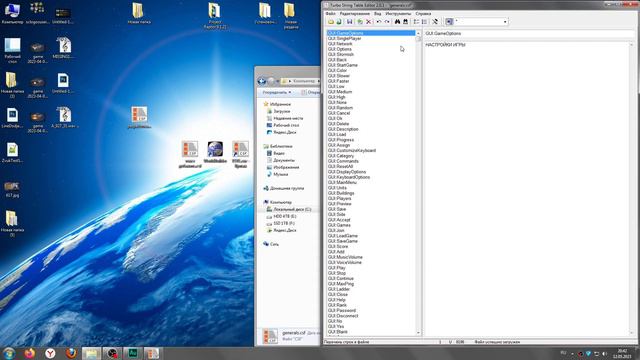Screen dimensions: 640x360
Task: Click the volume icon in system tray
Action: point(604,353)
